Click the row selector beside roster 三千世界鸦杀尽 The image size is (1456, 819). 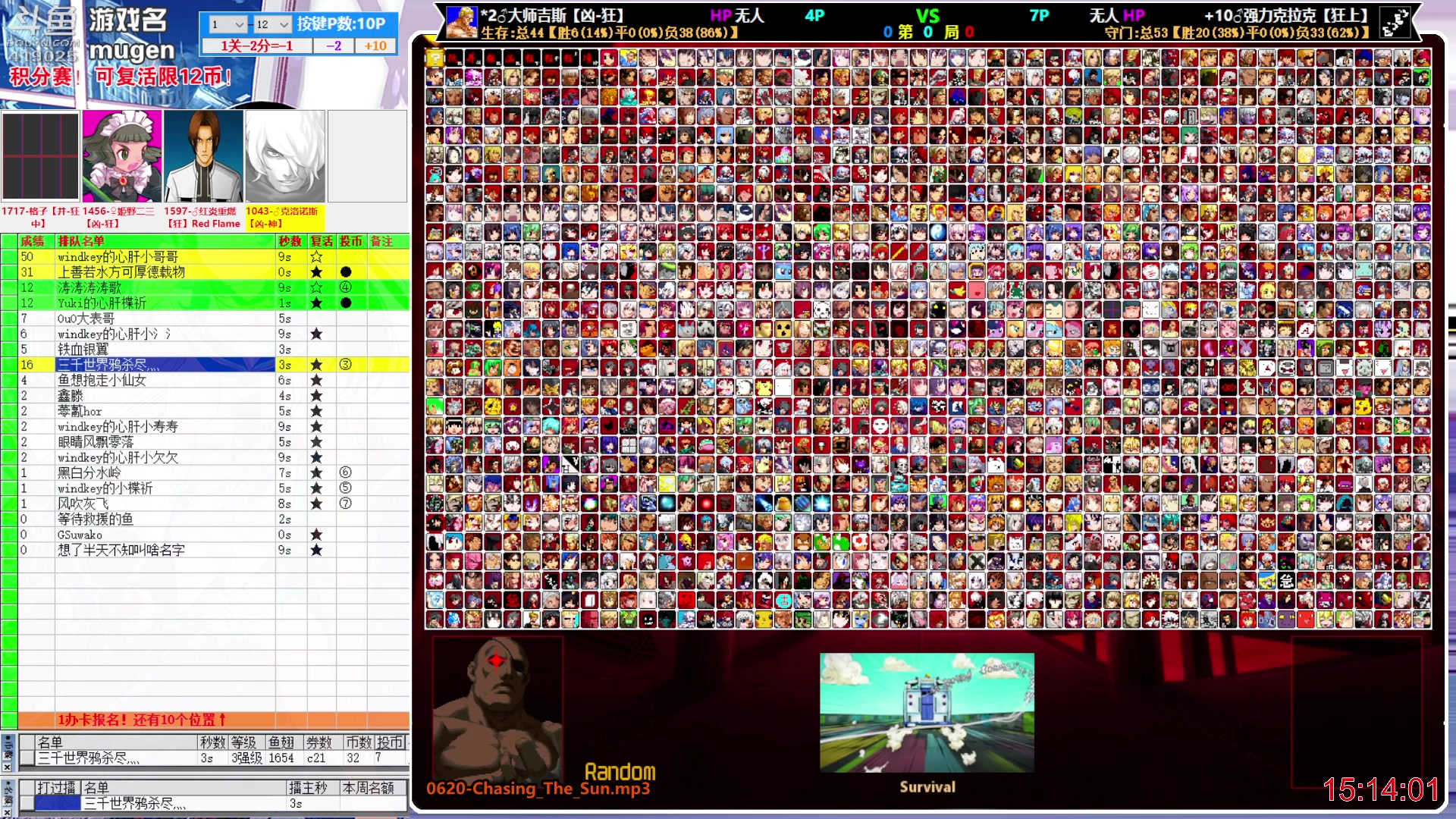click(x=27, y=758)
